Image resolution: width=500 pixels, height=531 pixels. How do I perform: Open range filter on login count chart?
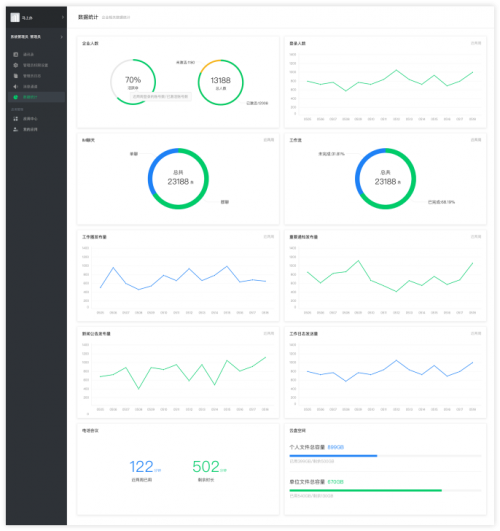(x=476, y=43)
